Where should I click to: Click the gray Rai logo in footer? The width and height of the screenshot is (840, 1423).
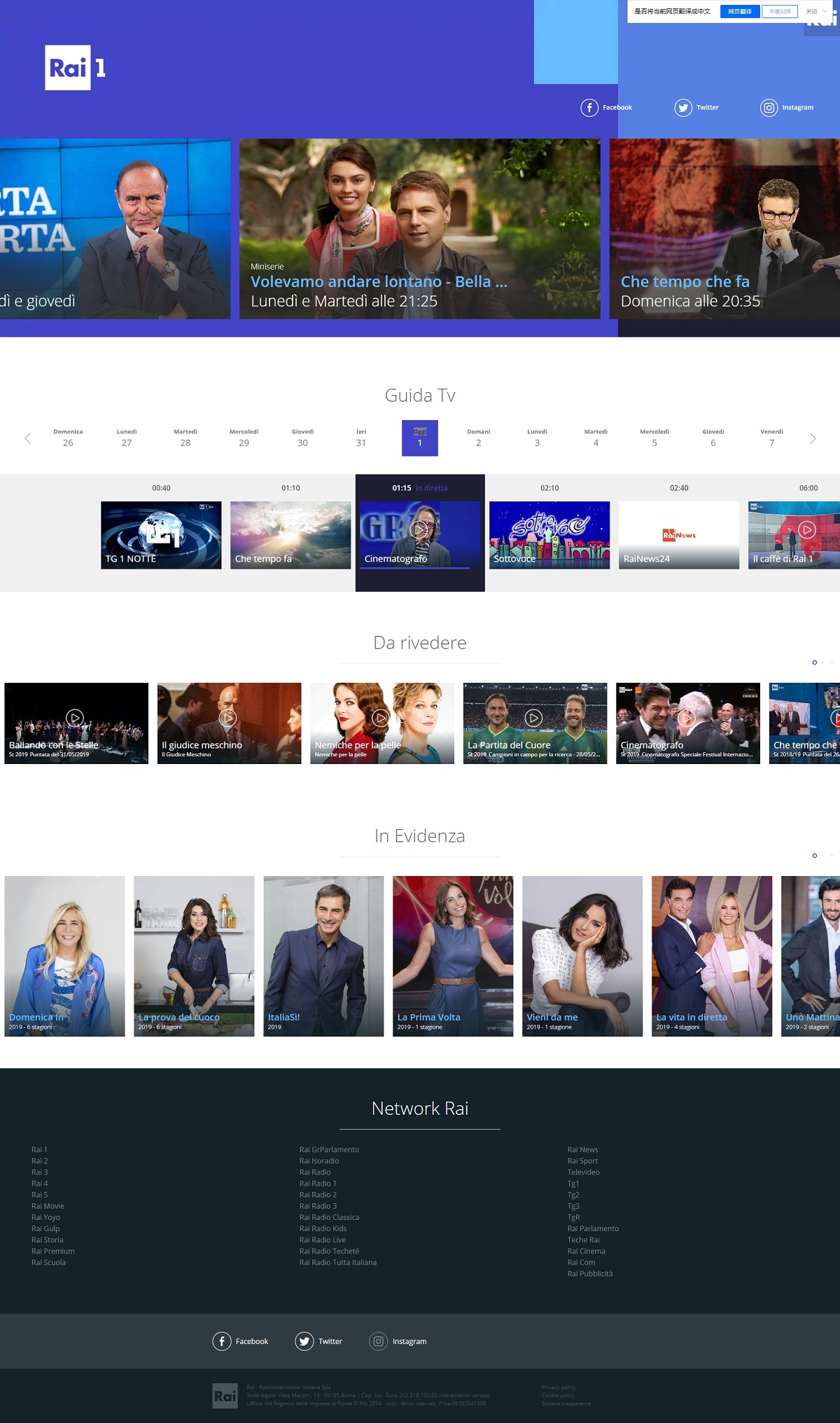coord(225,1396)
